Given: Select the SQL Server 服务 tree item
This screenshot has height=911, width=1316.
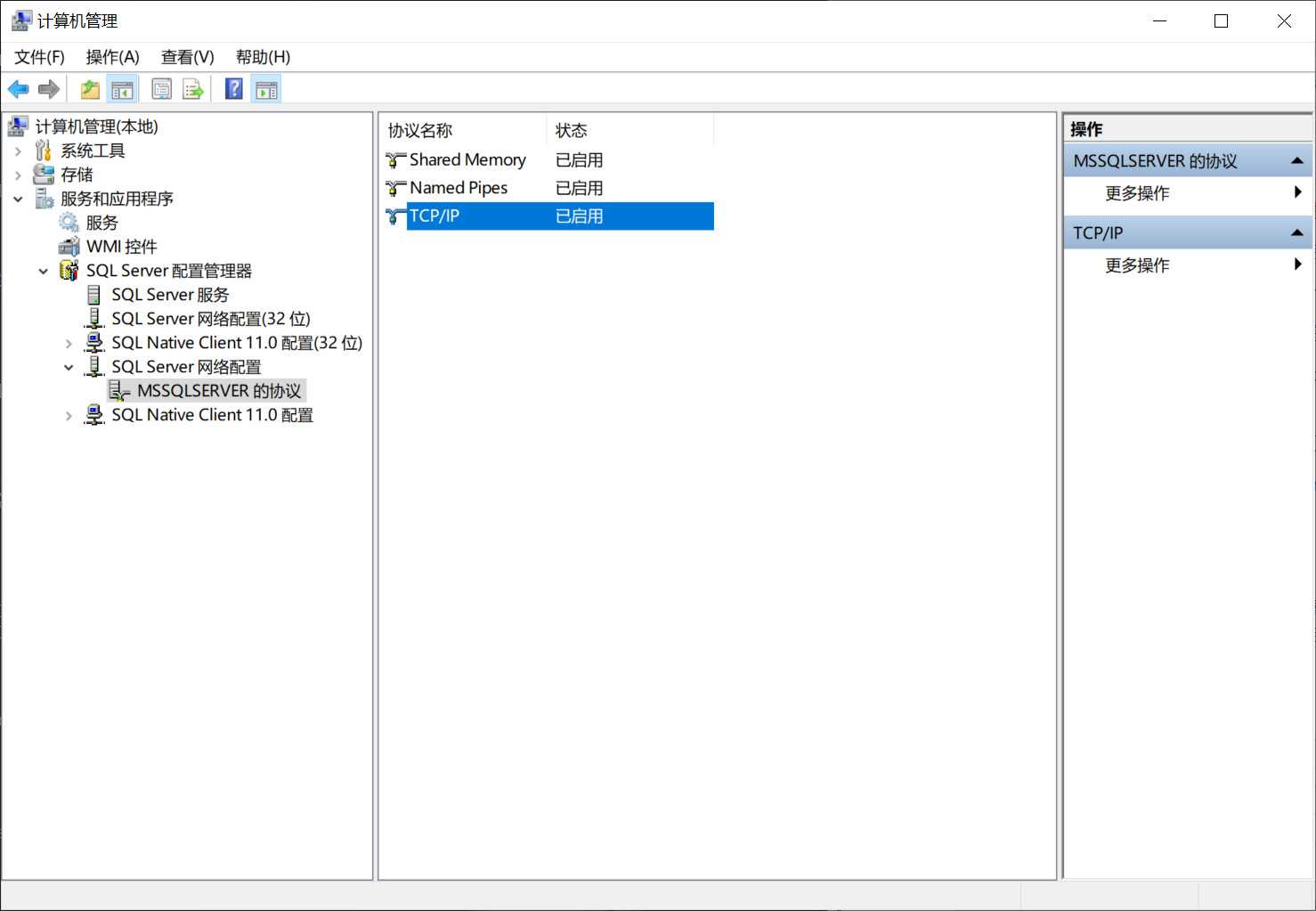Looking at the screenshot, I should (170, 295).
